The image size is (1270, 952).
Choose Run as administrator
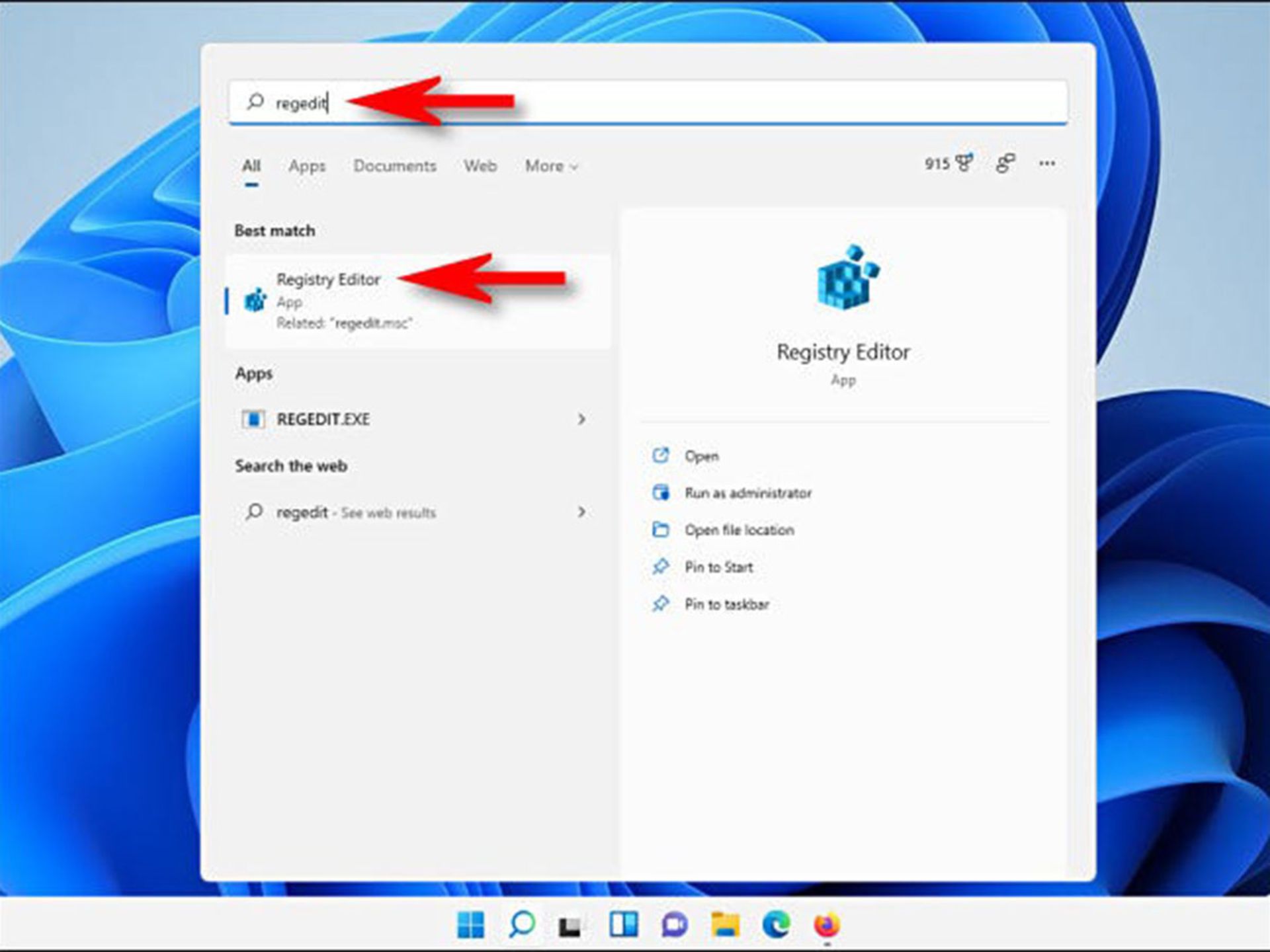748,493
